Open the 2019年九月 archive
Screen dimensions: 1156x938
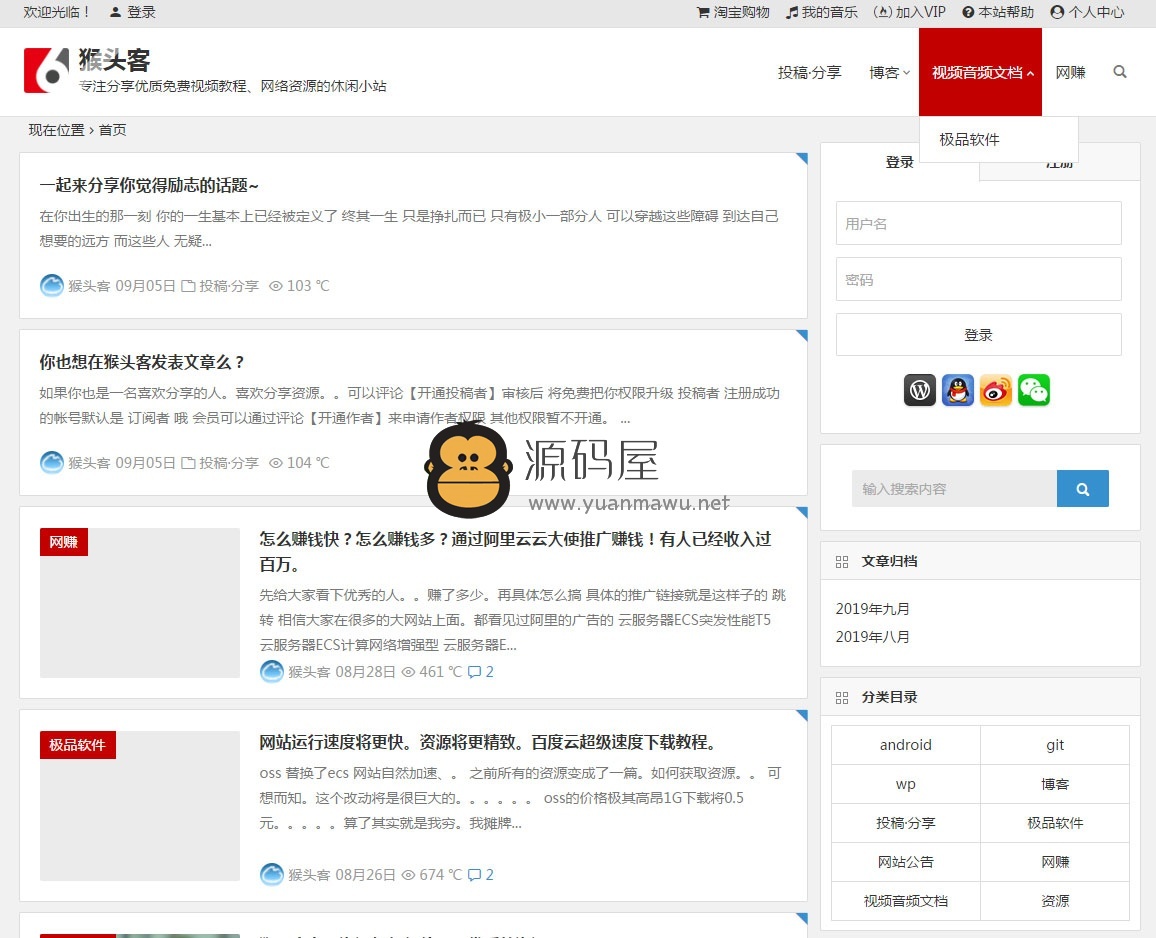pos(872,608)
